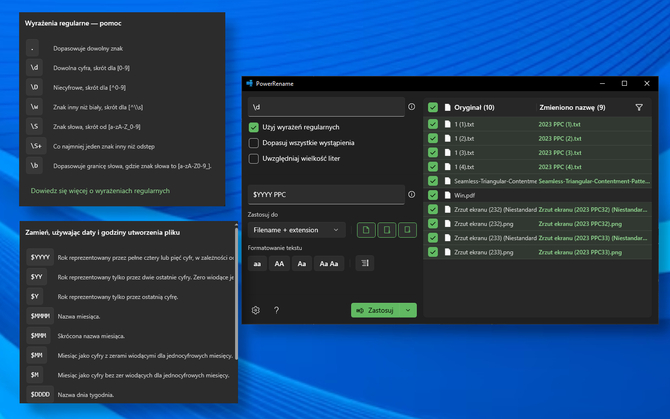Select Seamless-Triangular-Contentment original row
Image resolution: width=670 pixels, height=419 pixels.
[495, 181]
